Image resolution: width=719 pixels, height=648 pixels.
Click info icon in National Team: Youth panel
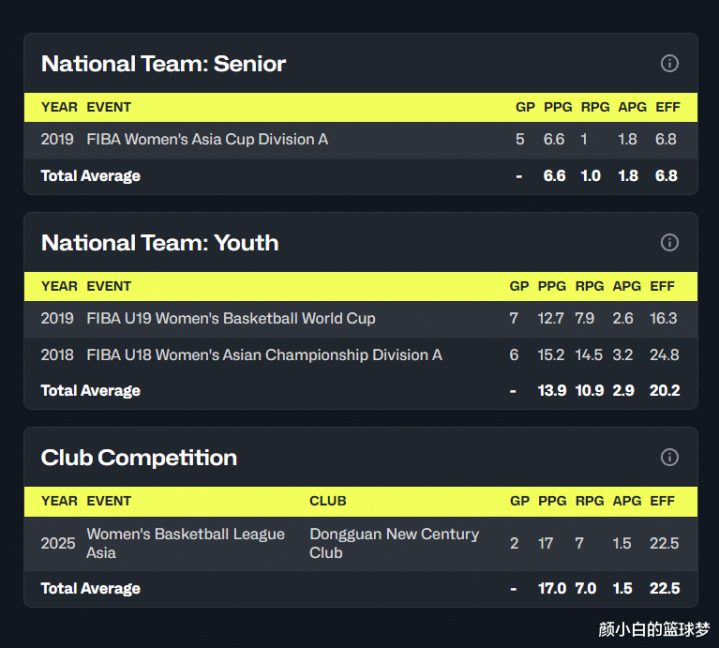[x=670, y=243]
